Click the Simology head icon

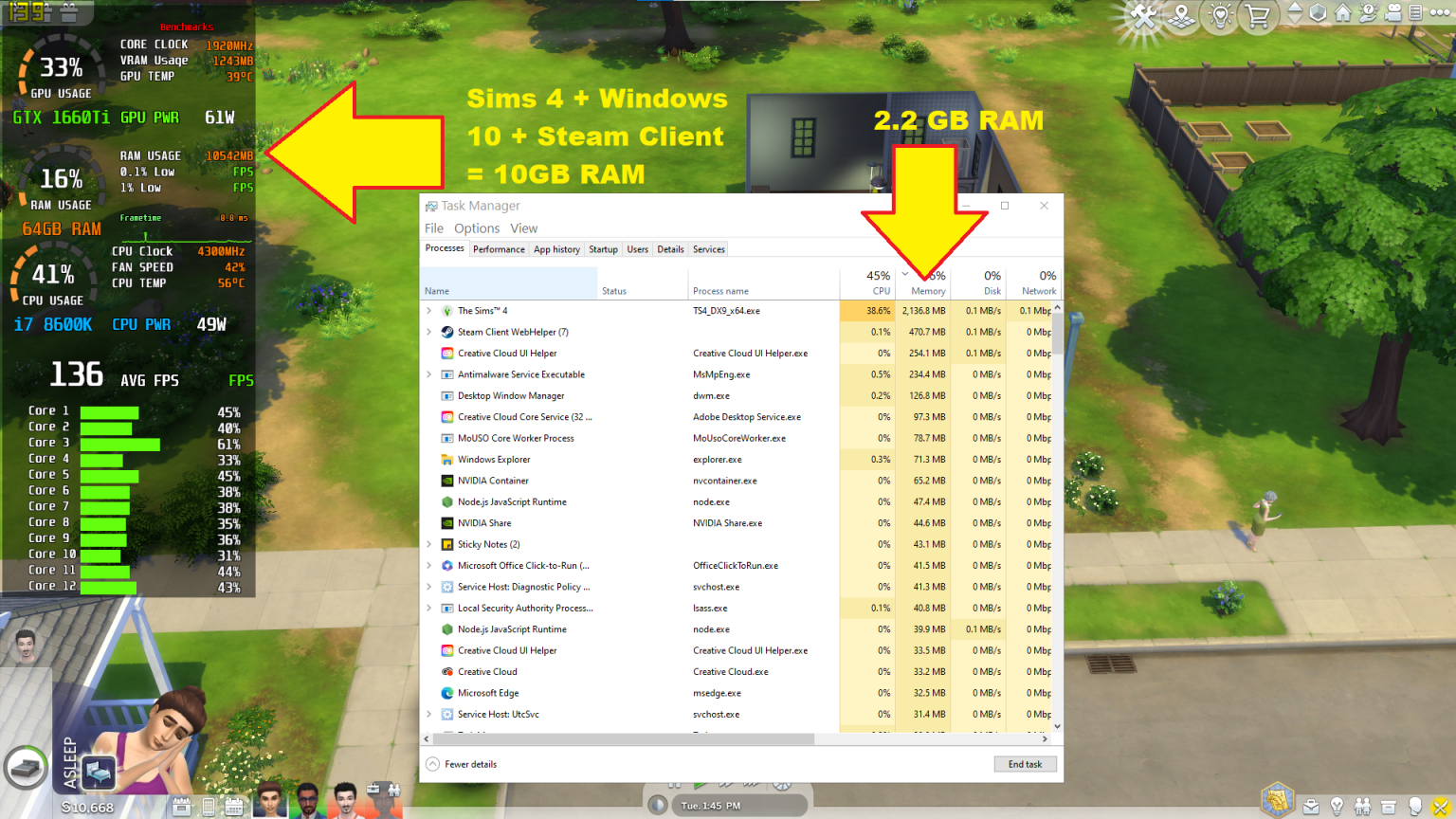coord(1414,805)
